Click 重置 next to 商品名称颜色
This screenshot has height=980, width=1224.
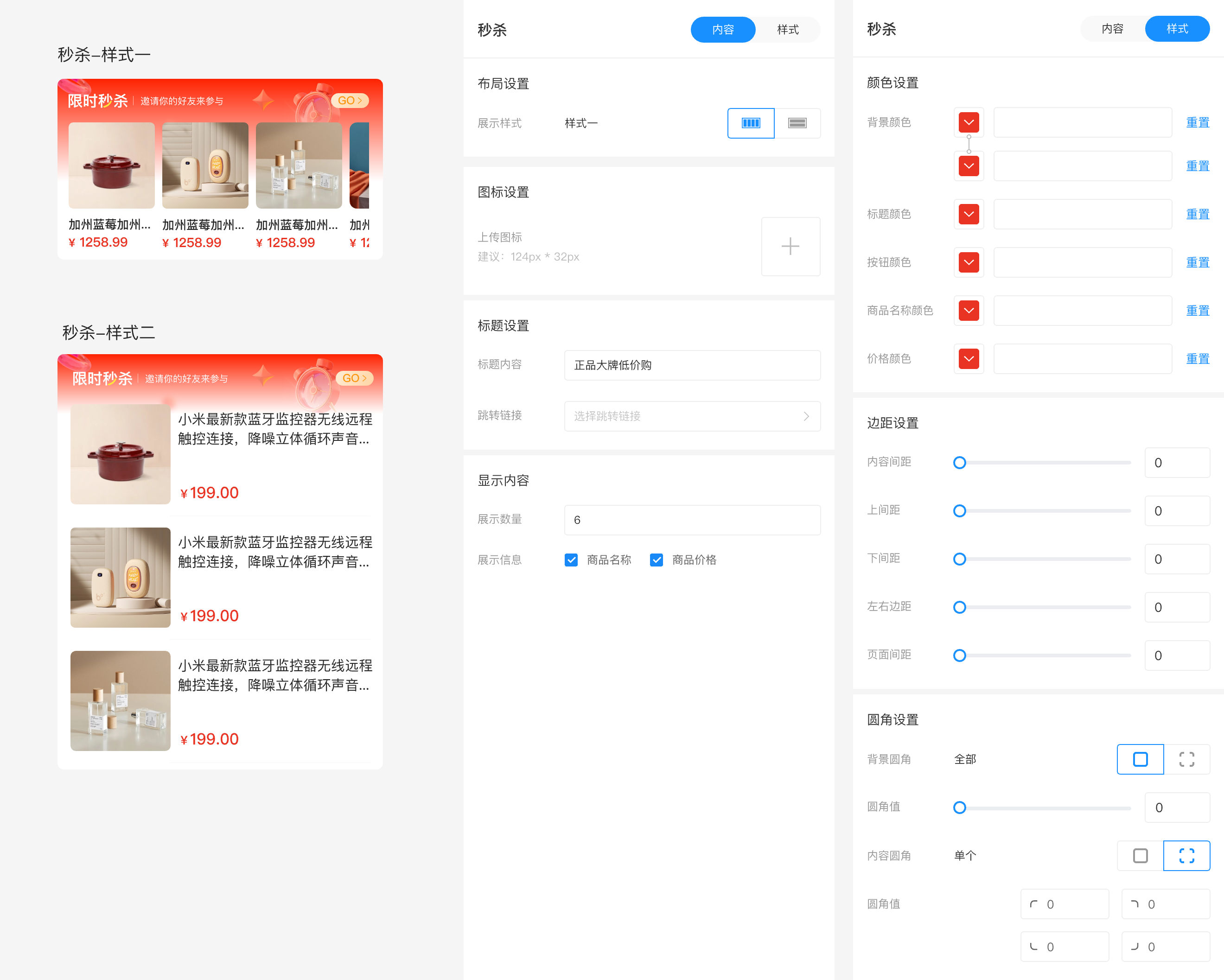click(x=1198, y=310)
